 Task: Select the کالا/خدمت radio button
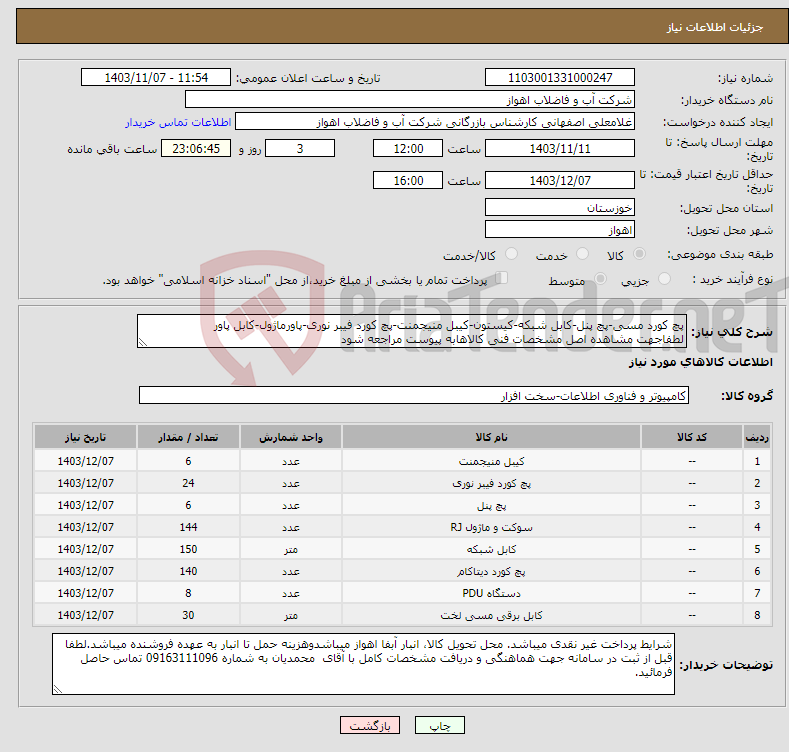(511, 254)
